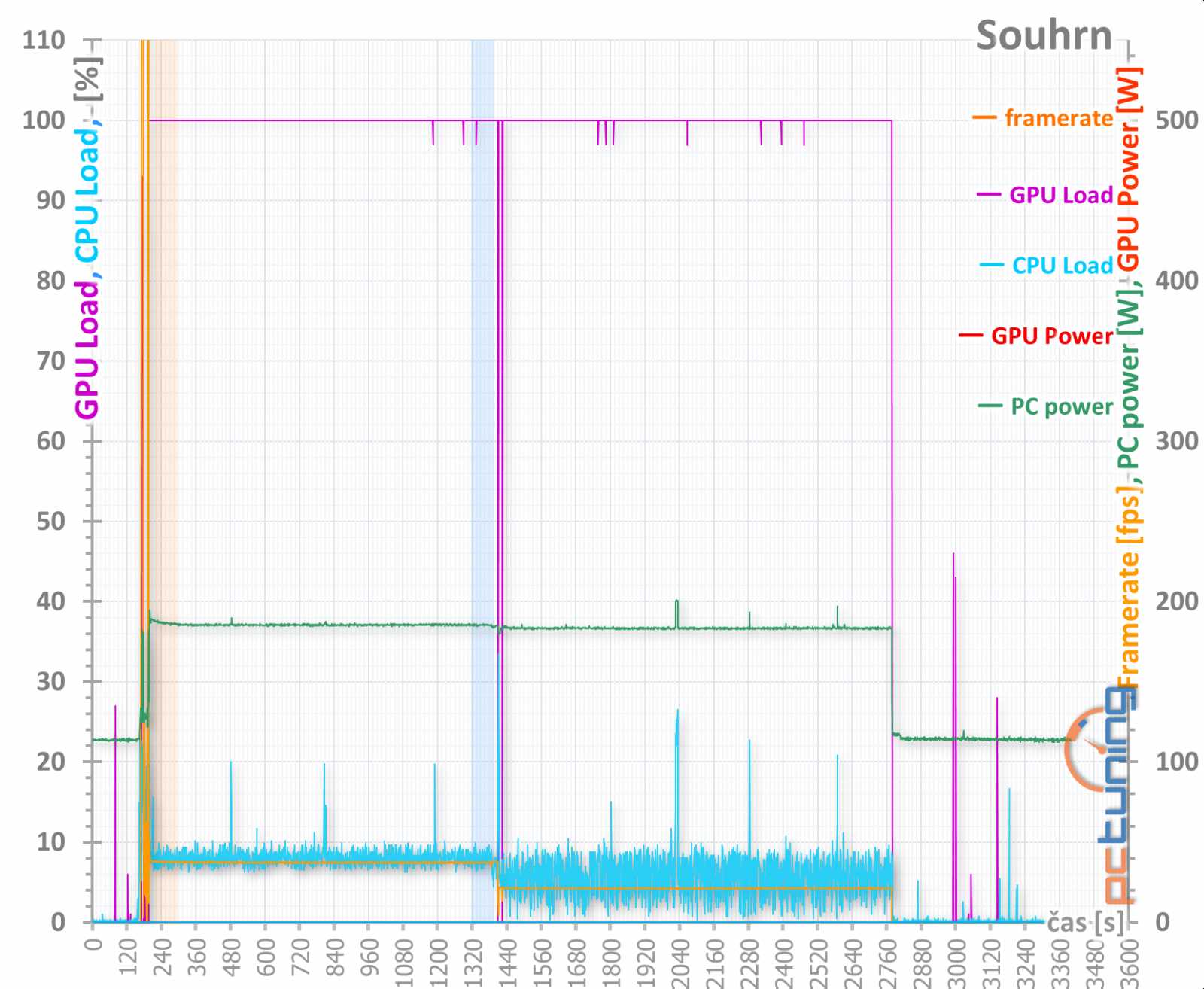This screenshot has height=989, width=1204.
Task: Click the 500 tick label on right axis
Action: (x=1177, y=120)
